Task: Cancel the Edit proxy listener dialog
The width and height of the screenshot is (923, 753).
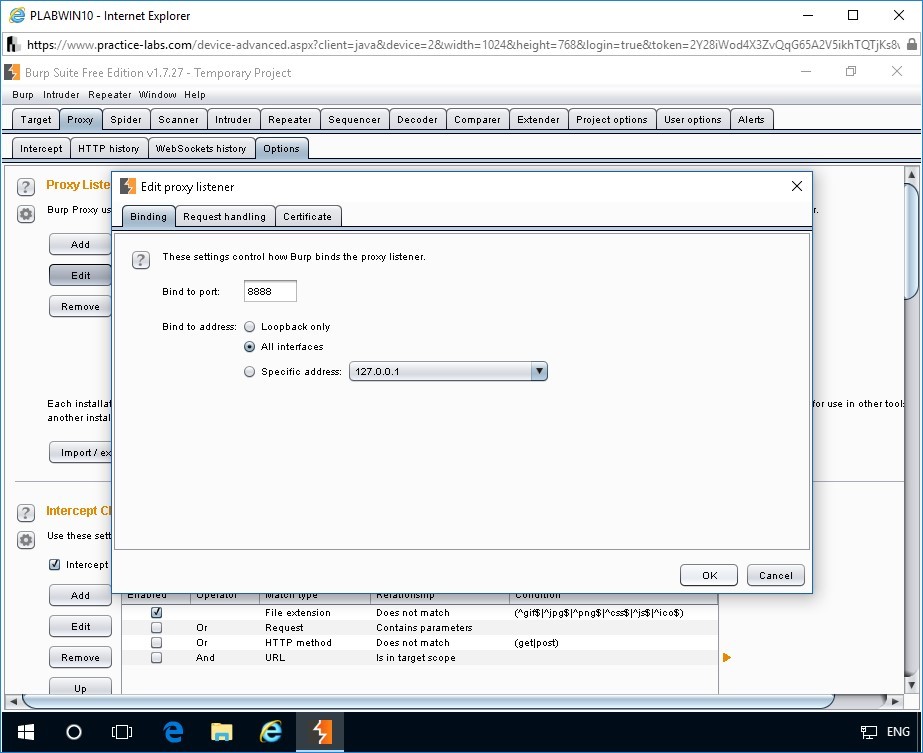Action: pos(776,575)
